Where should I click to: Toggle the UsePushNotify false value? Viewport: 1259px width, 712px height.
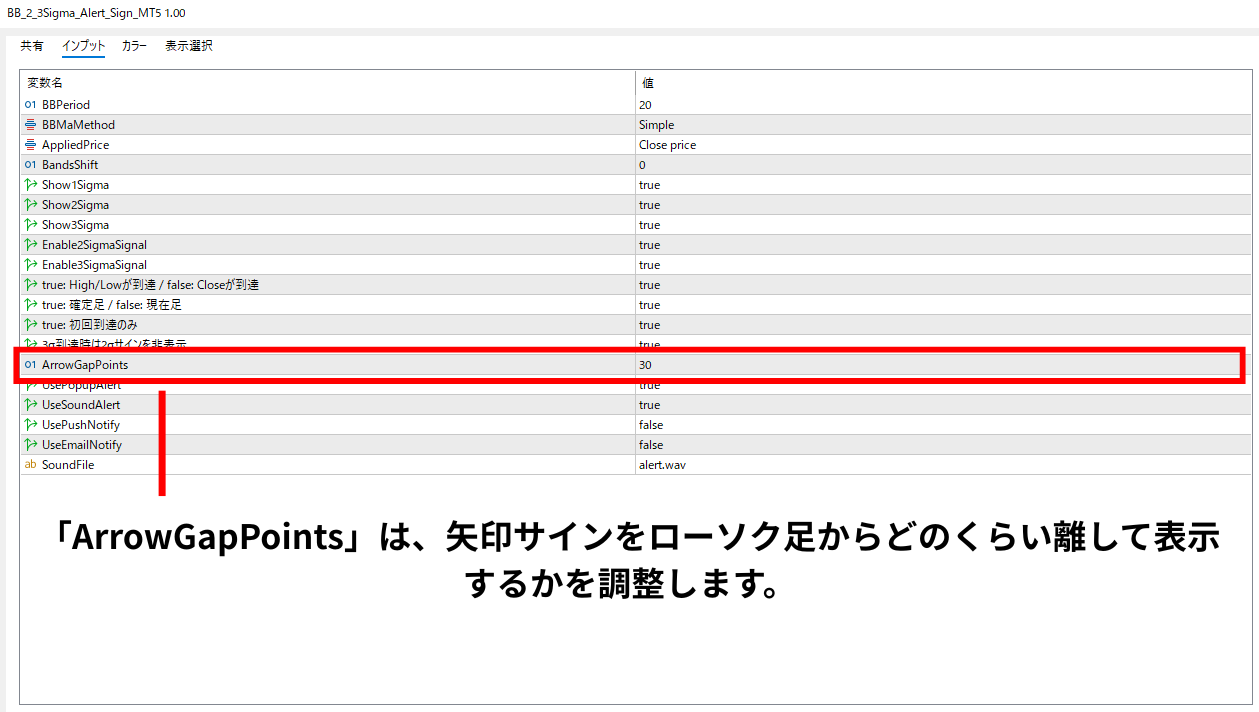(x=943, y=425)
